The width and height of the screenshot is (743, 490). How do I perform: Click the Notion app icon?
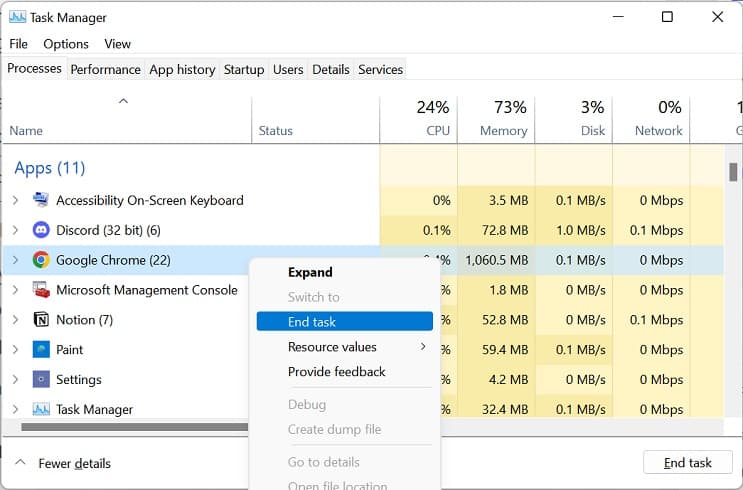41,319
